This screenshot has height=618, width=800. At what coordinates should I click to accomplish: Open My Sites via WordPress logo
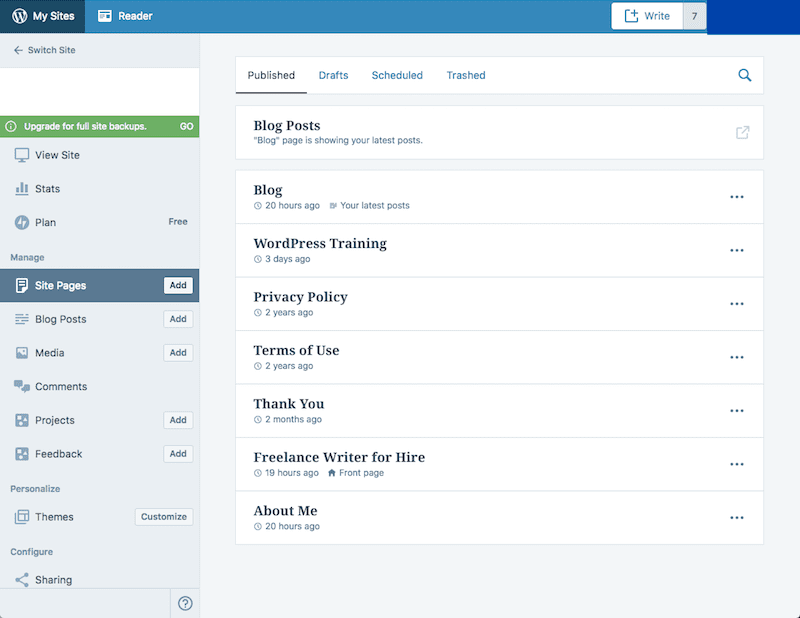19,16
